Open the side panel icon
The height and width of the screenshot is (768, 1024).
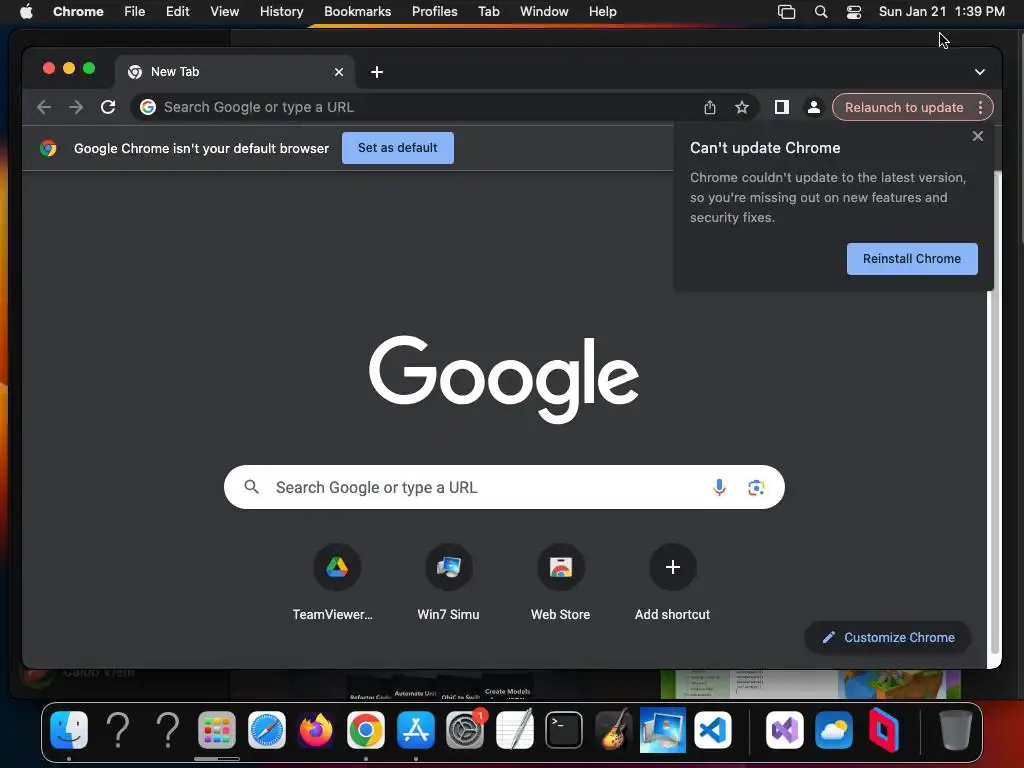(x=782, y=107)
